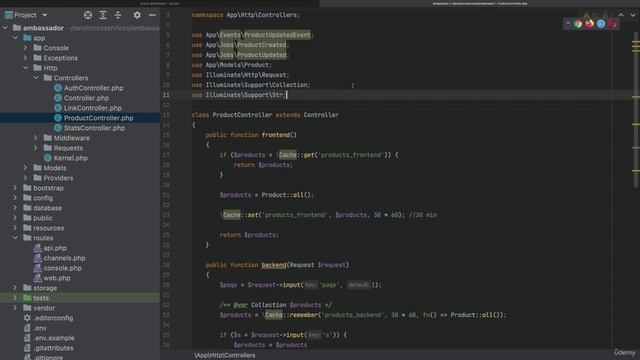Click the backend function name

pos(273,265)
